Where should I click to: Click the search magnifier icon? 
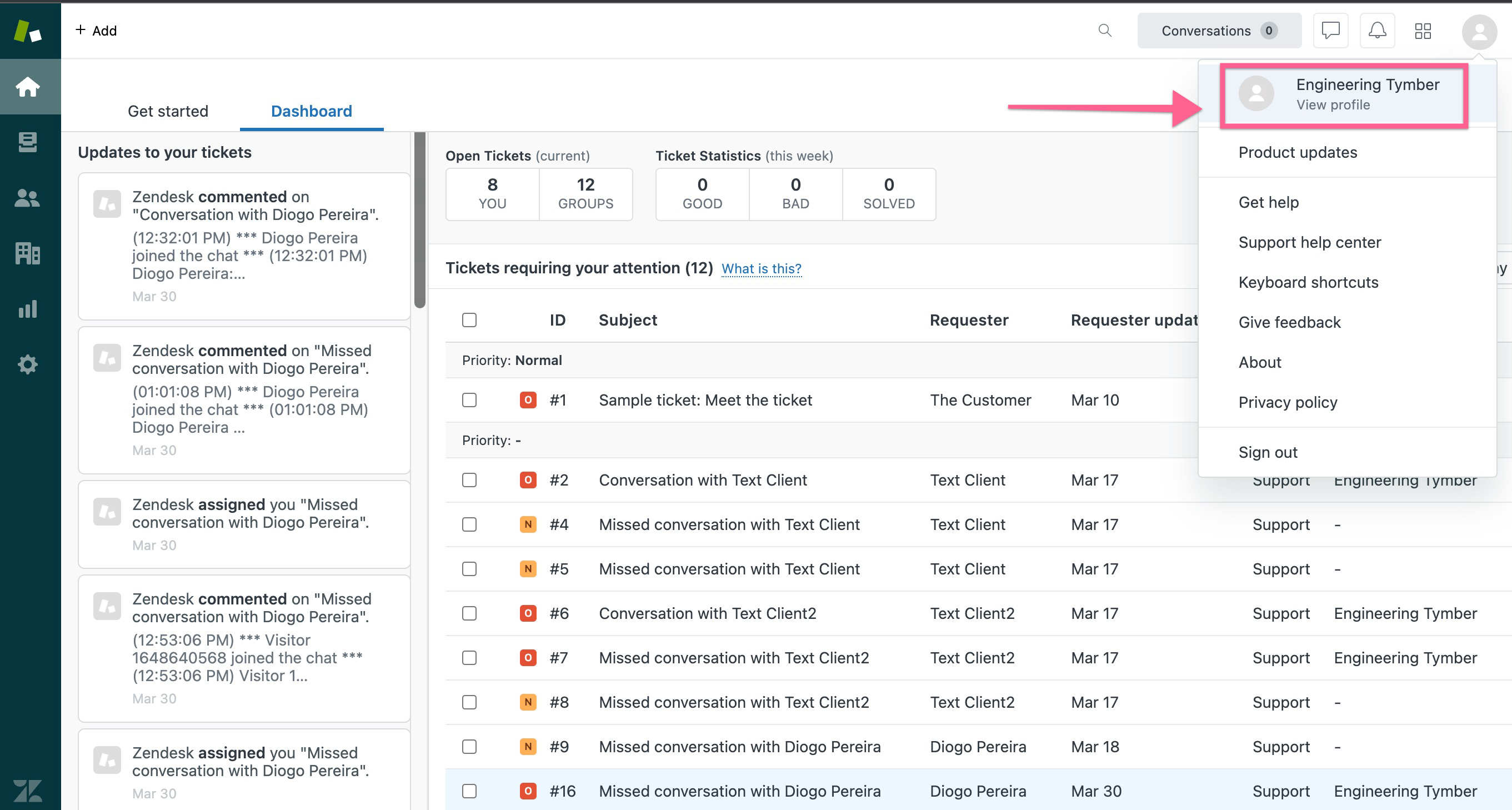(1106, 31)
